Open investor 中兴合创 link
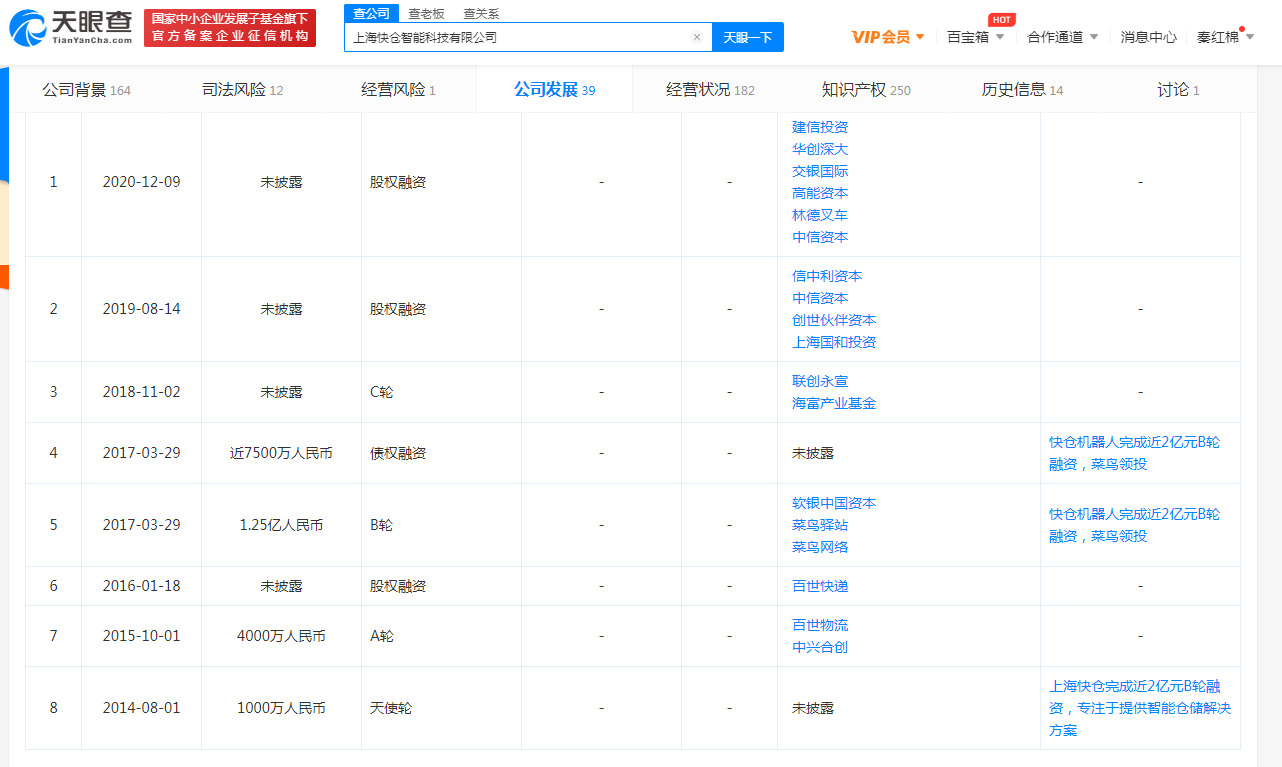The height and width of the screenshot is (767, 1282). (x=820, y=647)
